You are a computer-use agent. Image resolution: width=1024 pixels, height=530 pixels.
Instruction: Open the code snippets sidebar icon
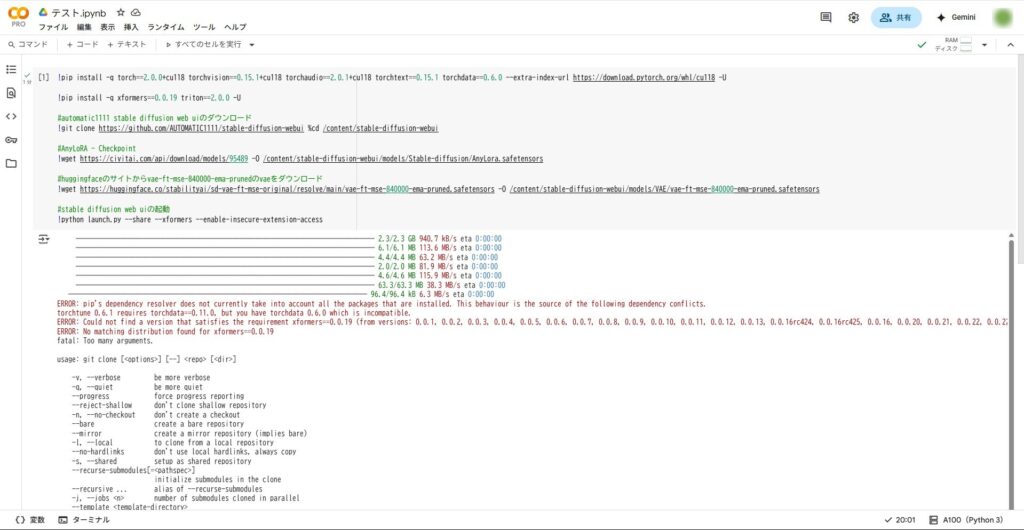click(x=10, y=116)
